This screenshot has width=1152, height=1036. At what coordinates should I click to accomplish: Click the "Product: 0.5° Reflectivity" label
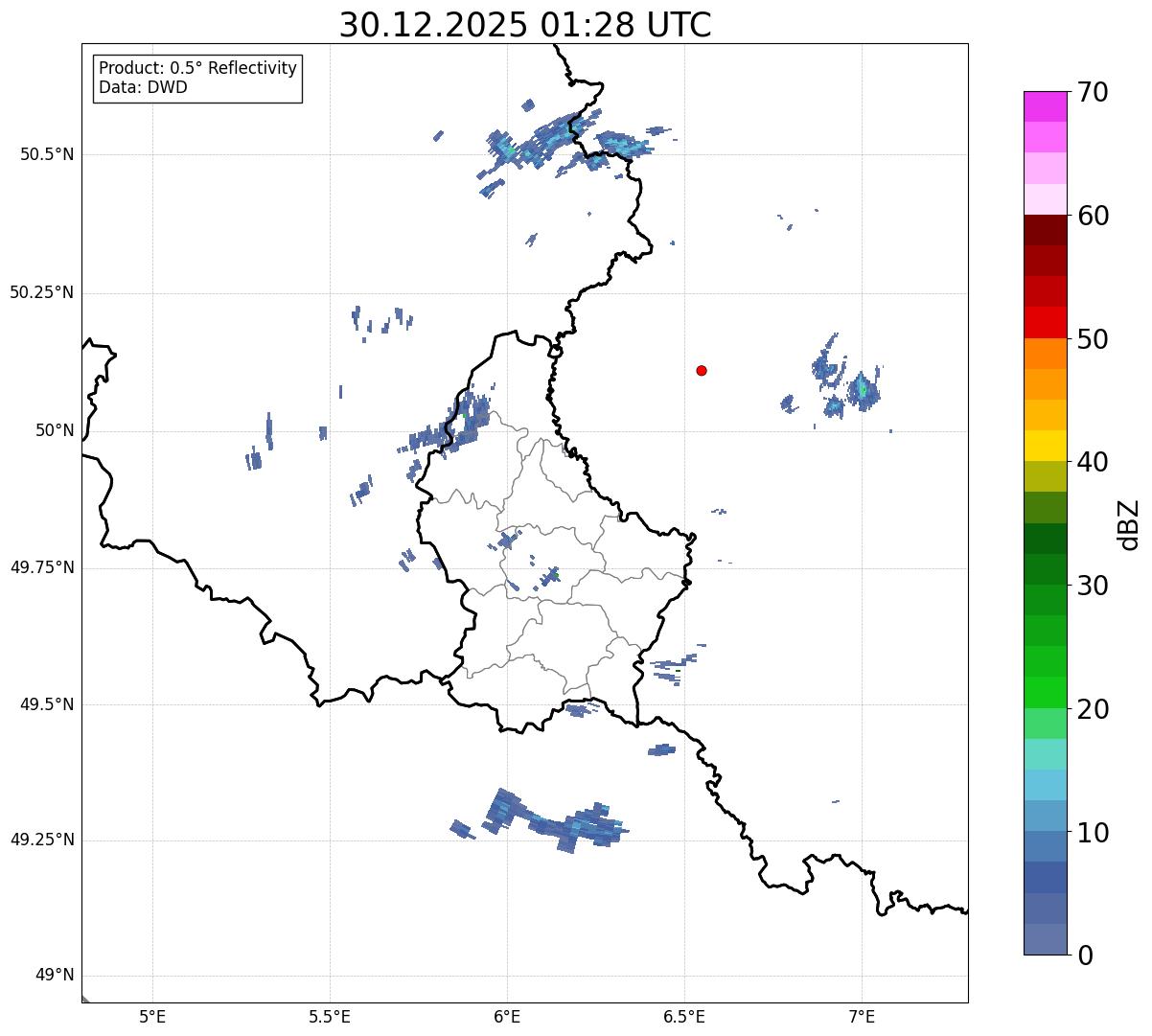[x=197, y=69]
